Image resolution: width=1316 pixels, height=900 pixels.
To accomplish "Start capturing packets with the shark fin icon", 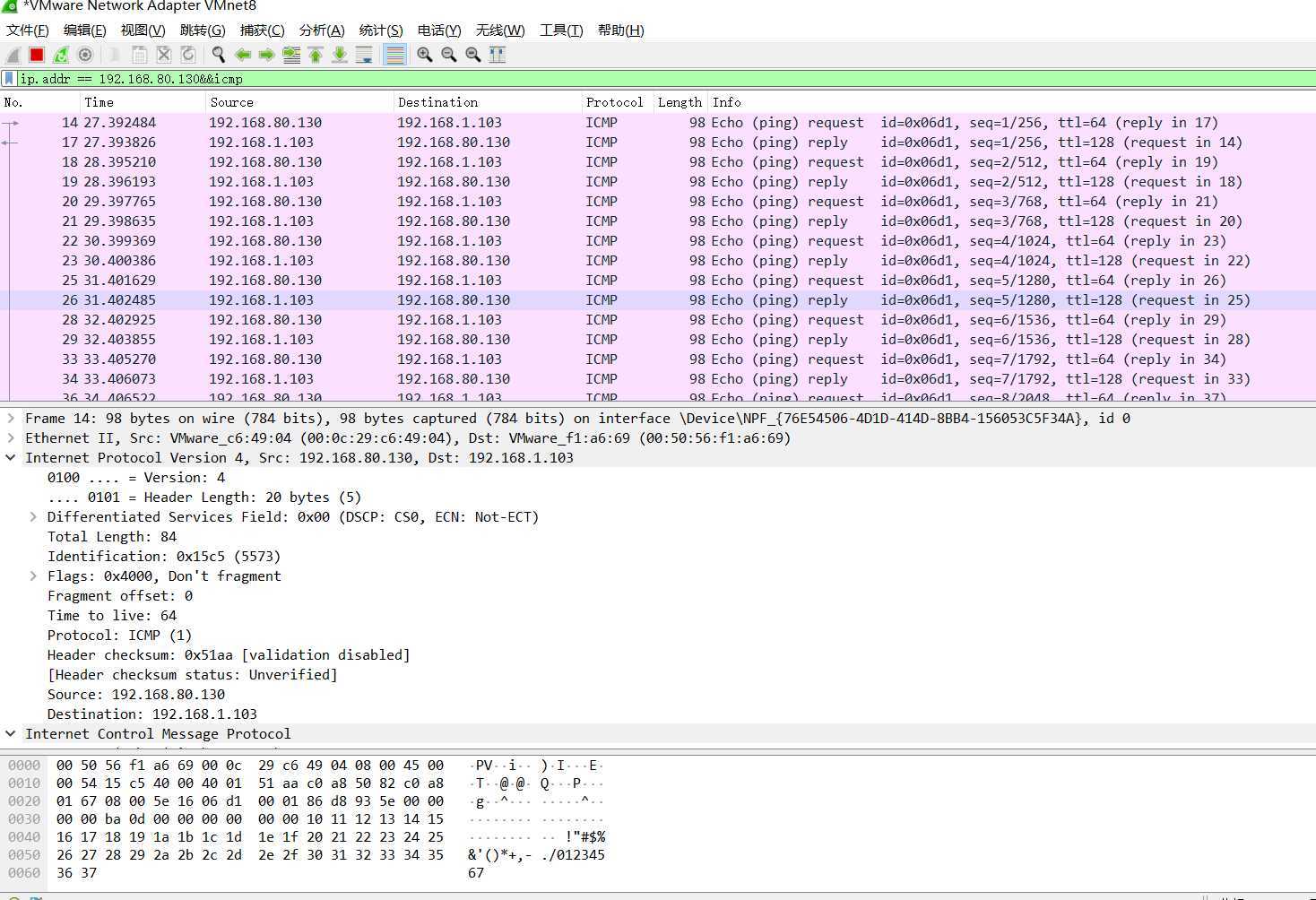I will tap(13, 55).
